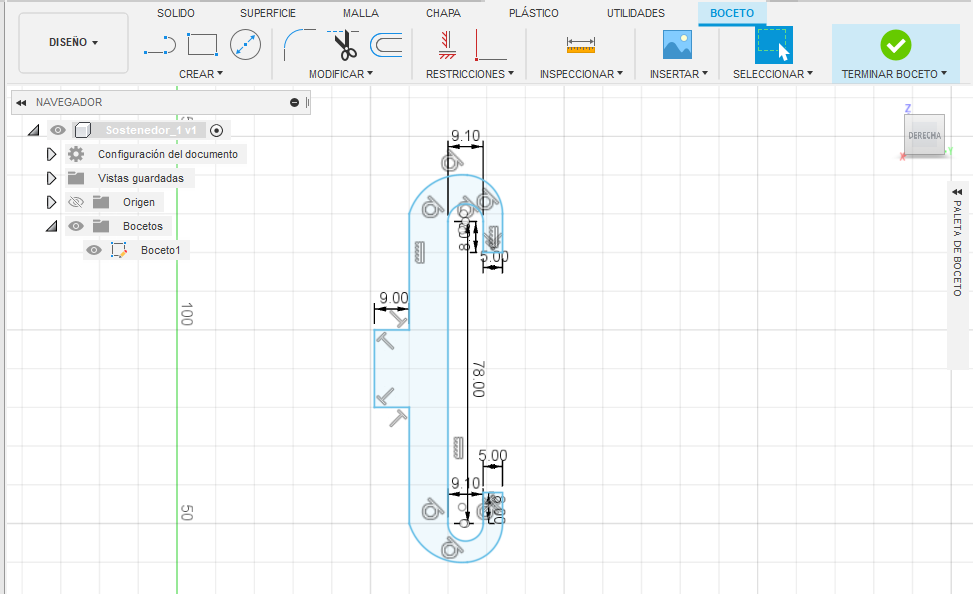The image size is (973, 594).
Task: Select the Circle tool
Action: pos(245,45)
